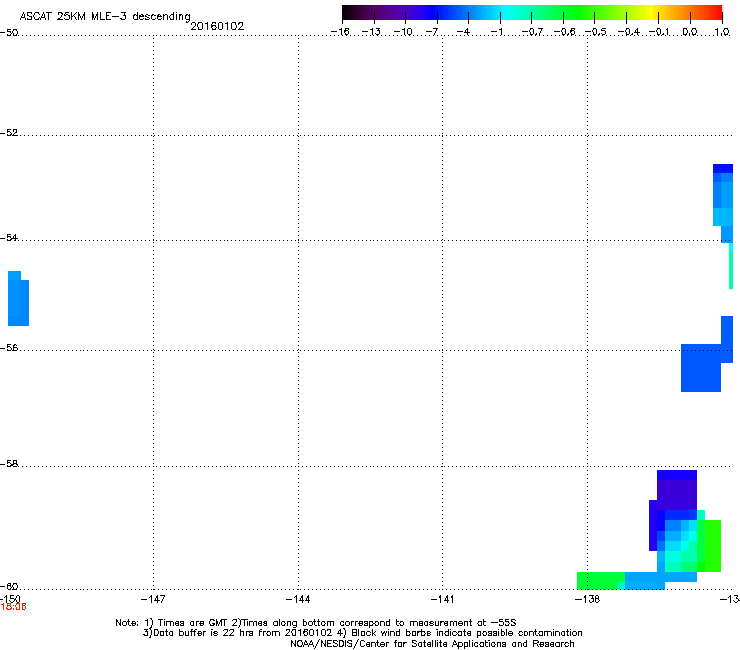Click the -0.1 colorbar label

659,32
